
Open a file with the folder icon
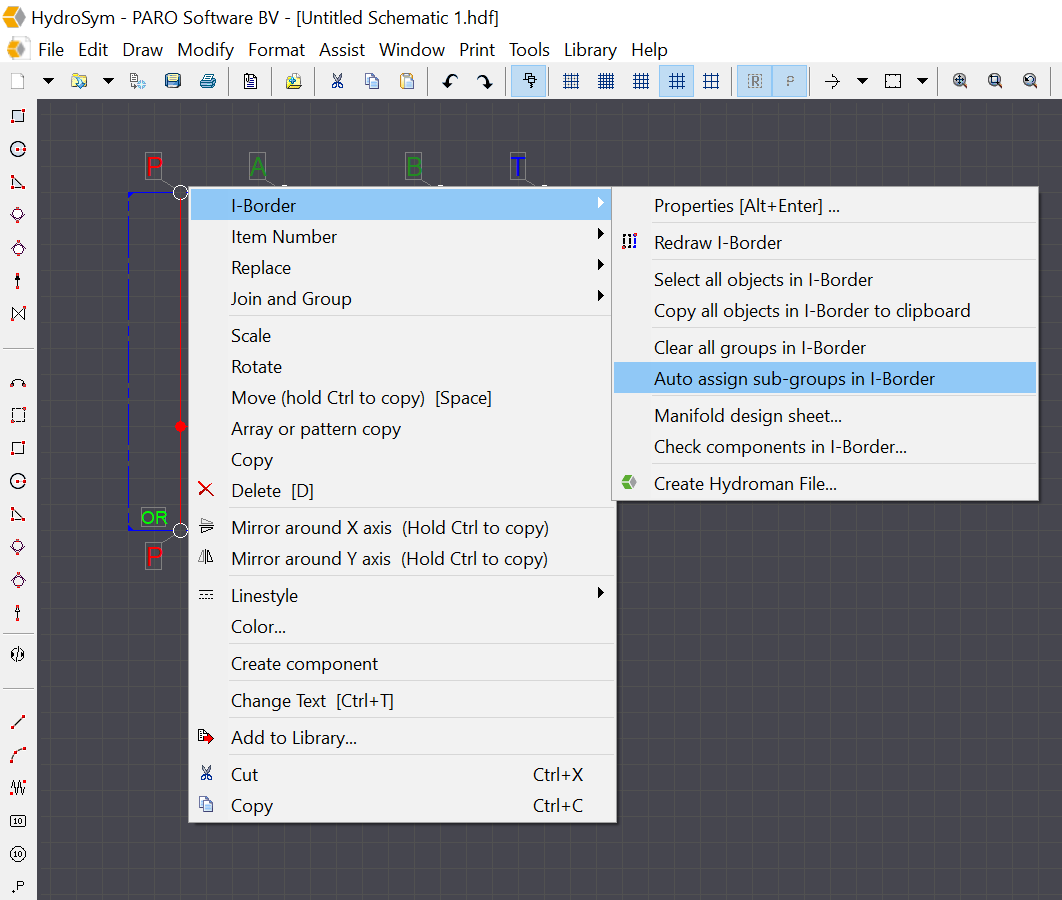point(79,81)
